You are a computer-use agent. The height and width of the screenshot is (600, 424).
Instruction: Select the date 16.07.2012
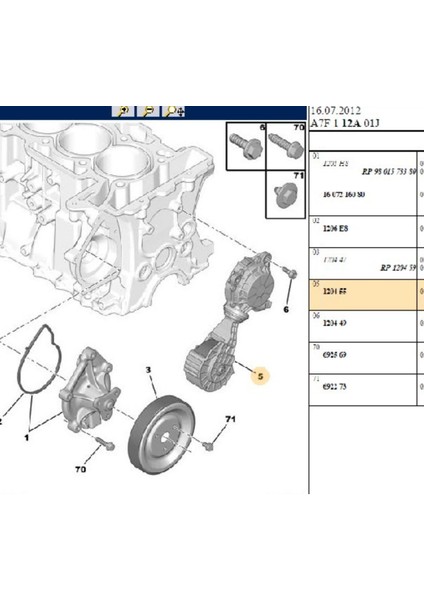(335, 111)
